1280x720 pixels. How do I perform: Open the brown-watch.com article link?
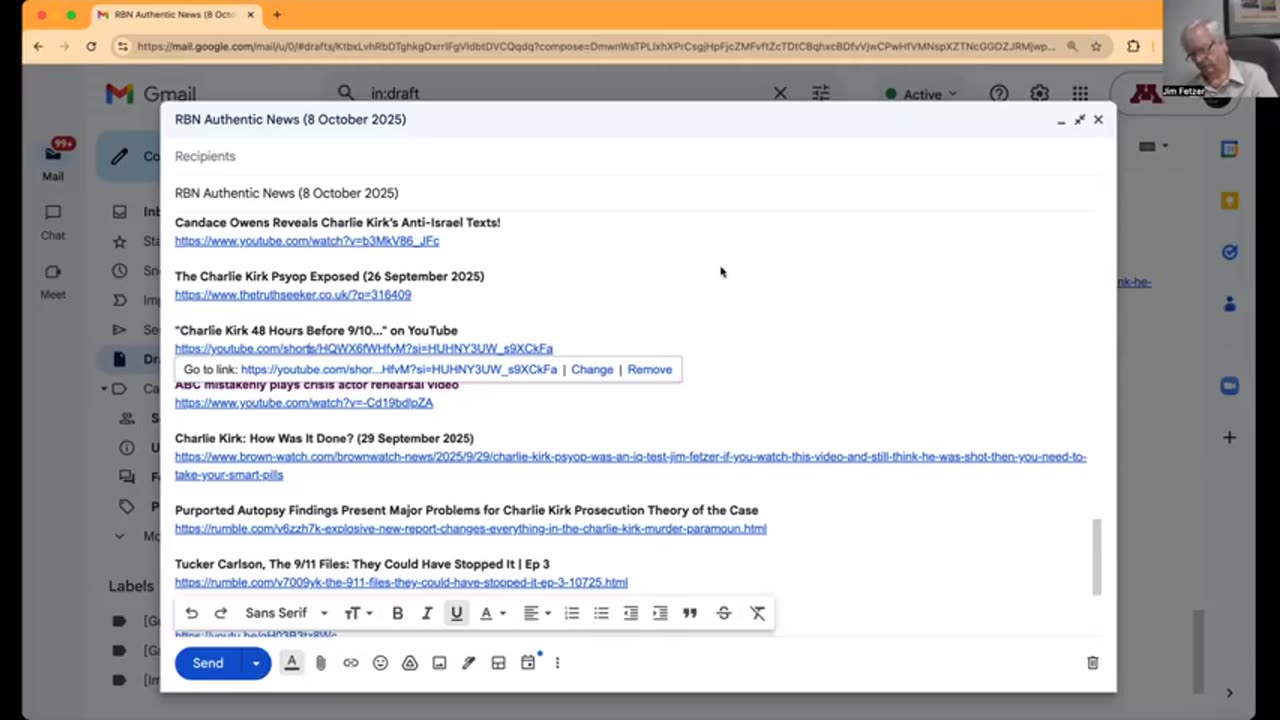630,466
